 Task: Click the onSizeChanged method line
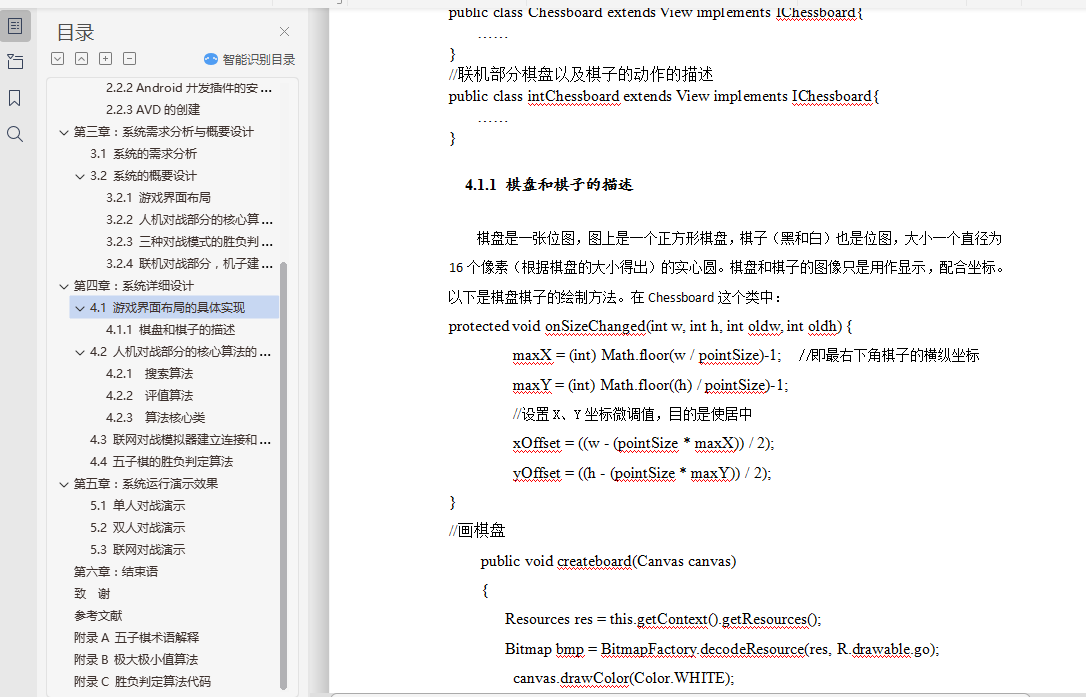click(x=650, y=326)
